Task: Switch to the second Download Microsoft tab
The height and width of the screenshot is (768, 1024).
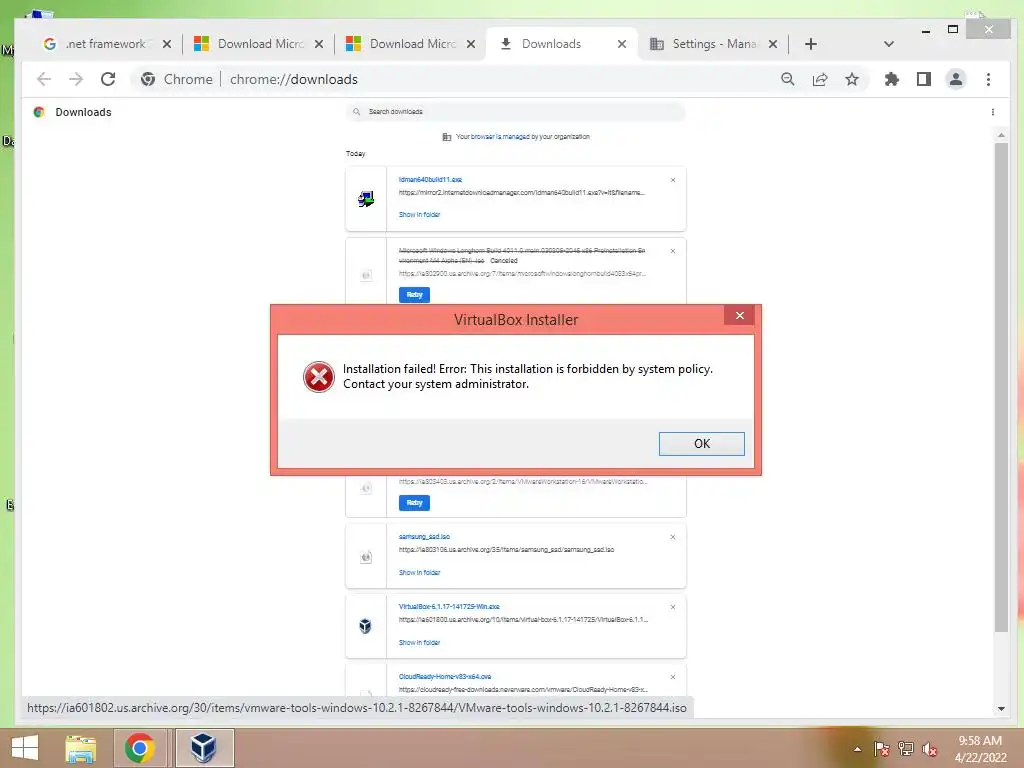Action: point(411,44)
